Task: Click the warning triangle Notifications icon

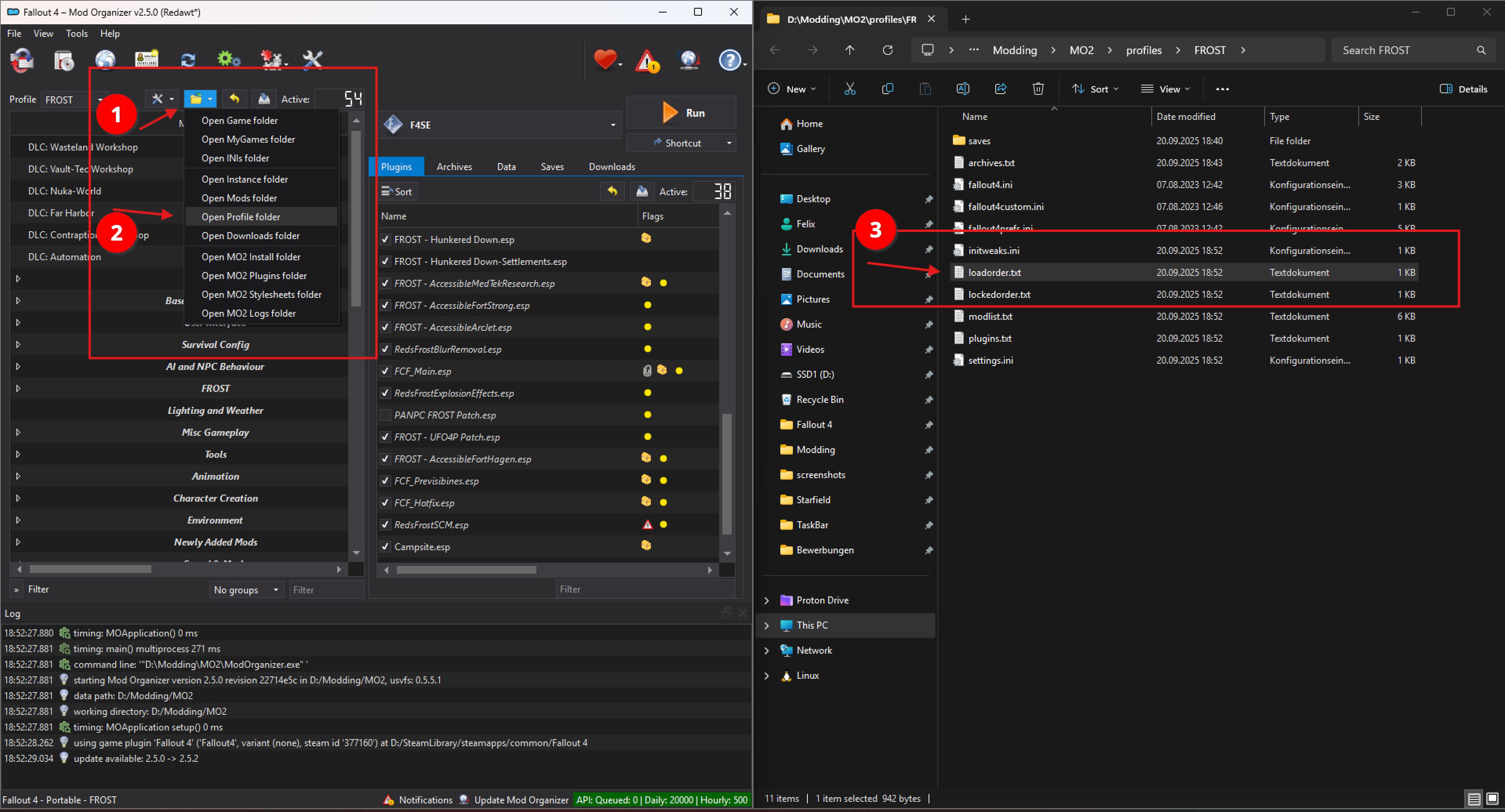Action: tap(647, 61)
